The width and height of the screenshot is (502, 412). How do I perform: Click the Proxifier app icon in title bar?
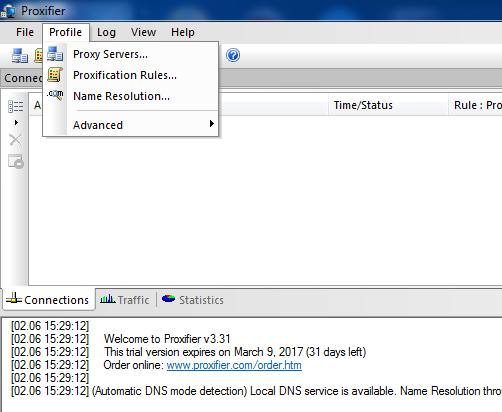8,11
